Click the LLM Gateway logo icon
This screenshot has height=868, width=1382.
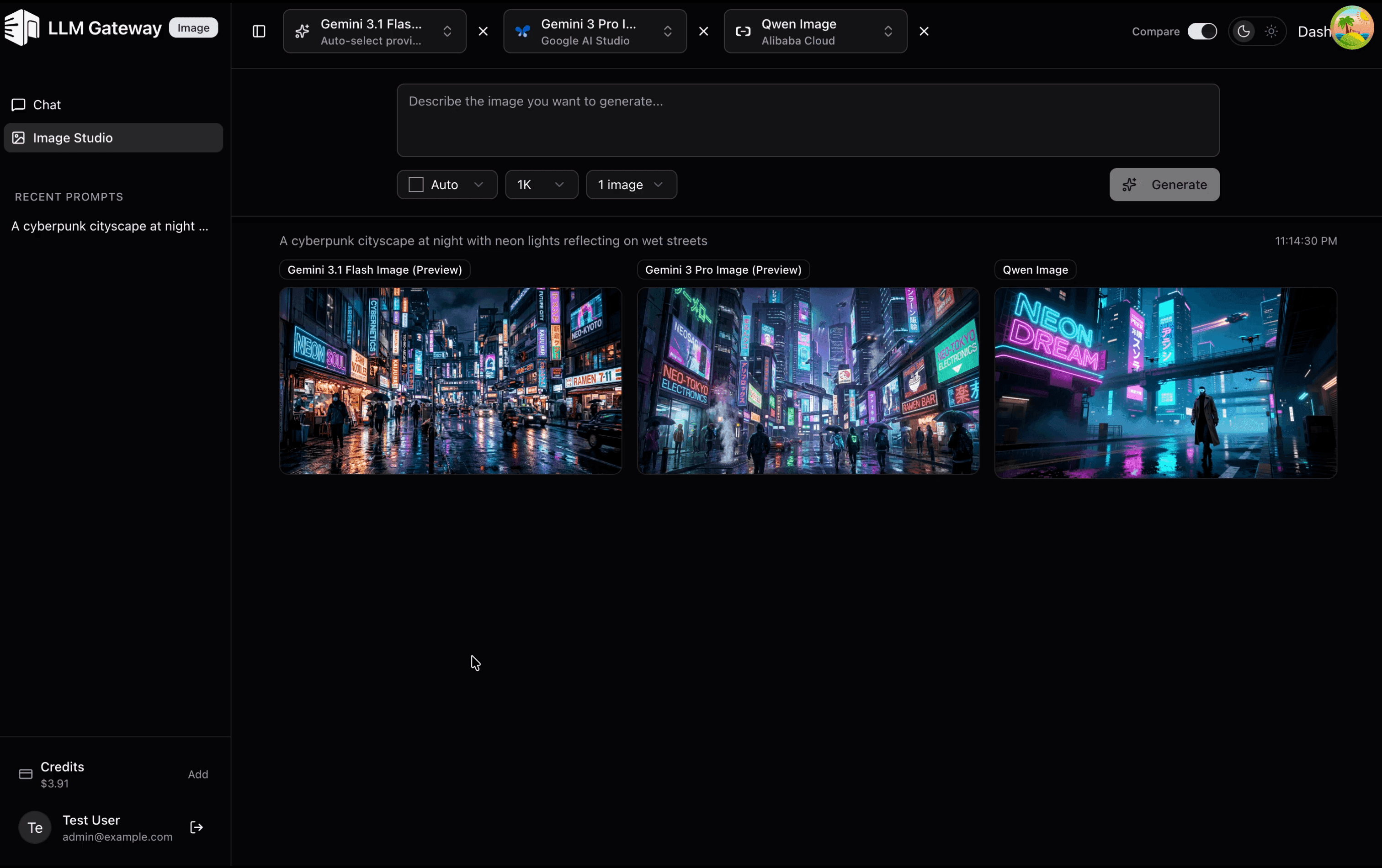pos(22,27)
